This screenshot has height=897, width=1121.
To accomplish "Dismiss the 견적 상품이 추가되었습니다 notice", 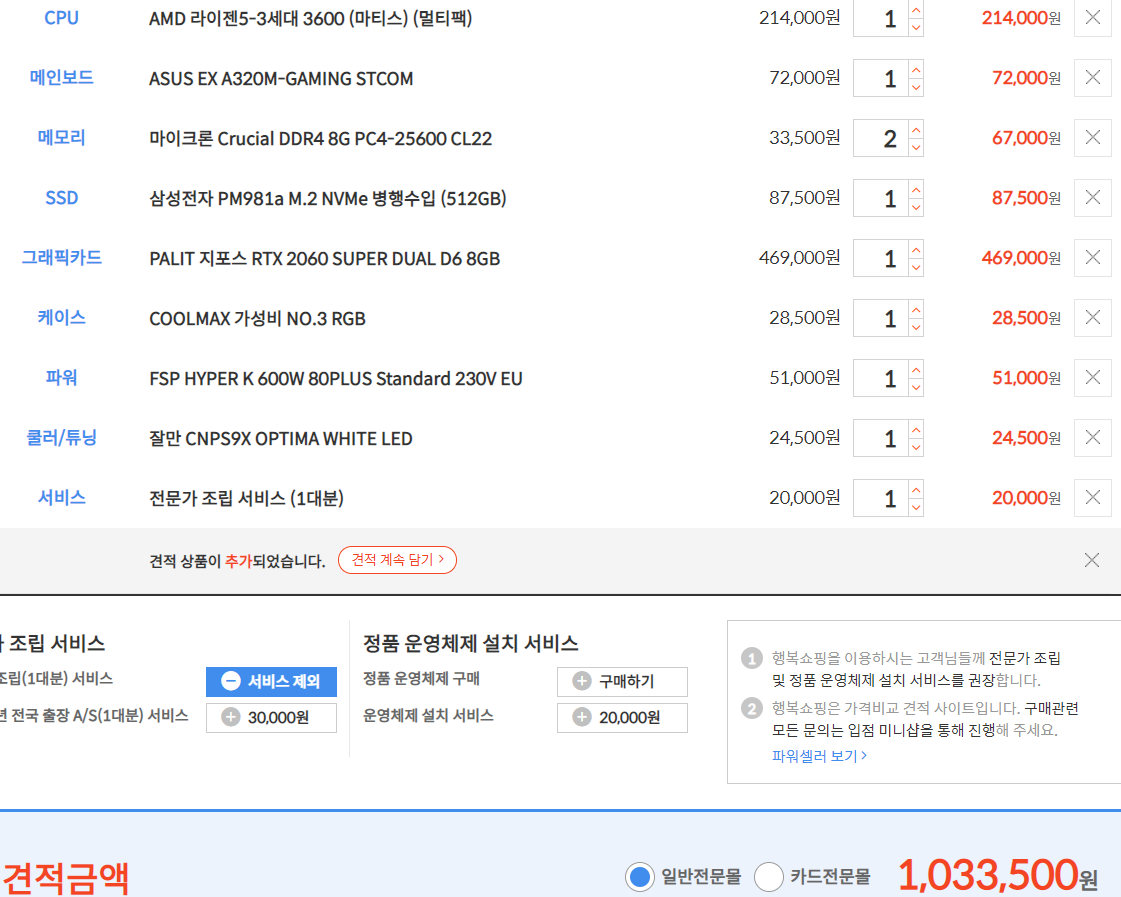I will (x=1092, y=560).
